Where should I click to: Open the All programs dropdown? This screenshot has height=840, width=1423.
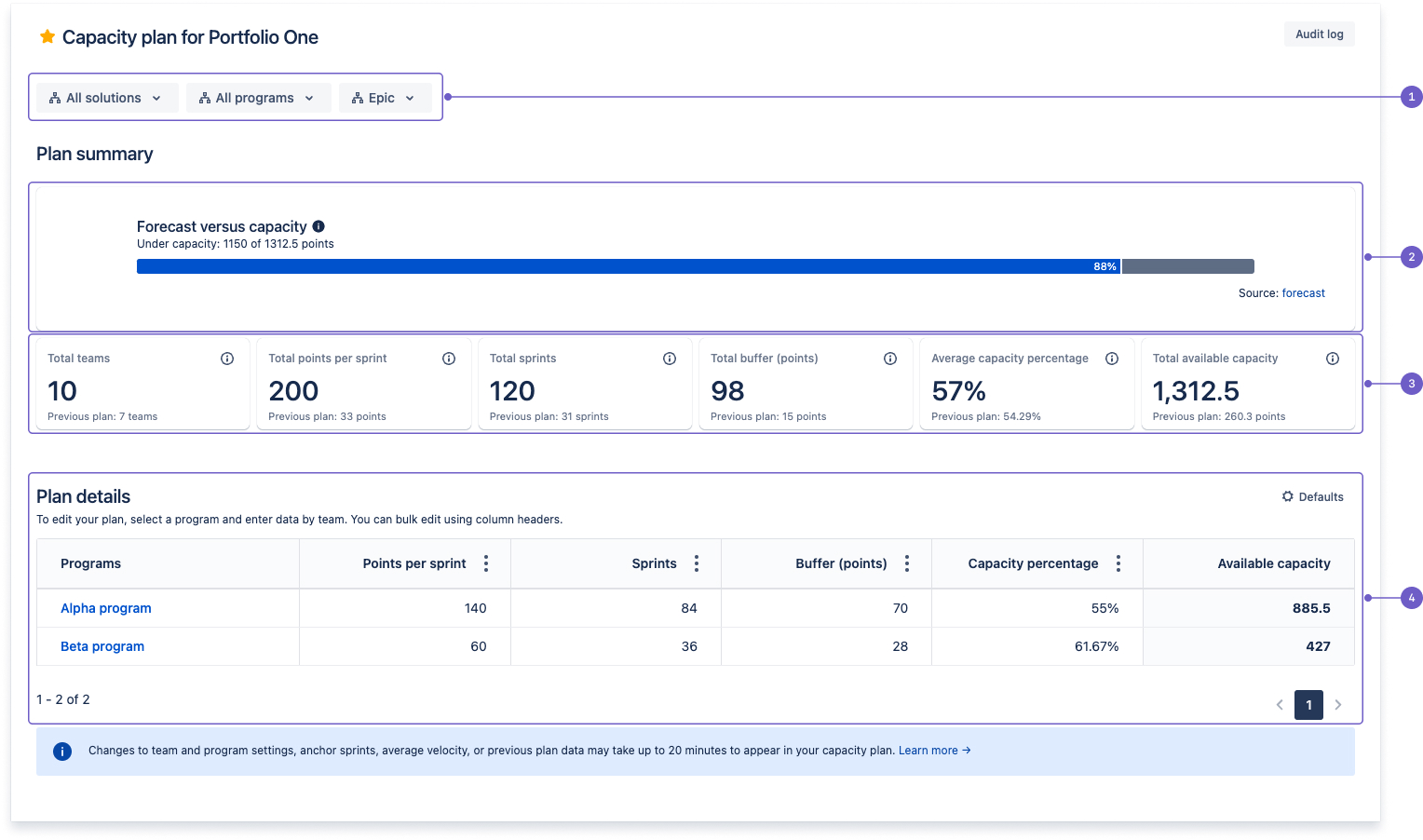(258, 97)
